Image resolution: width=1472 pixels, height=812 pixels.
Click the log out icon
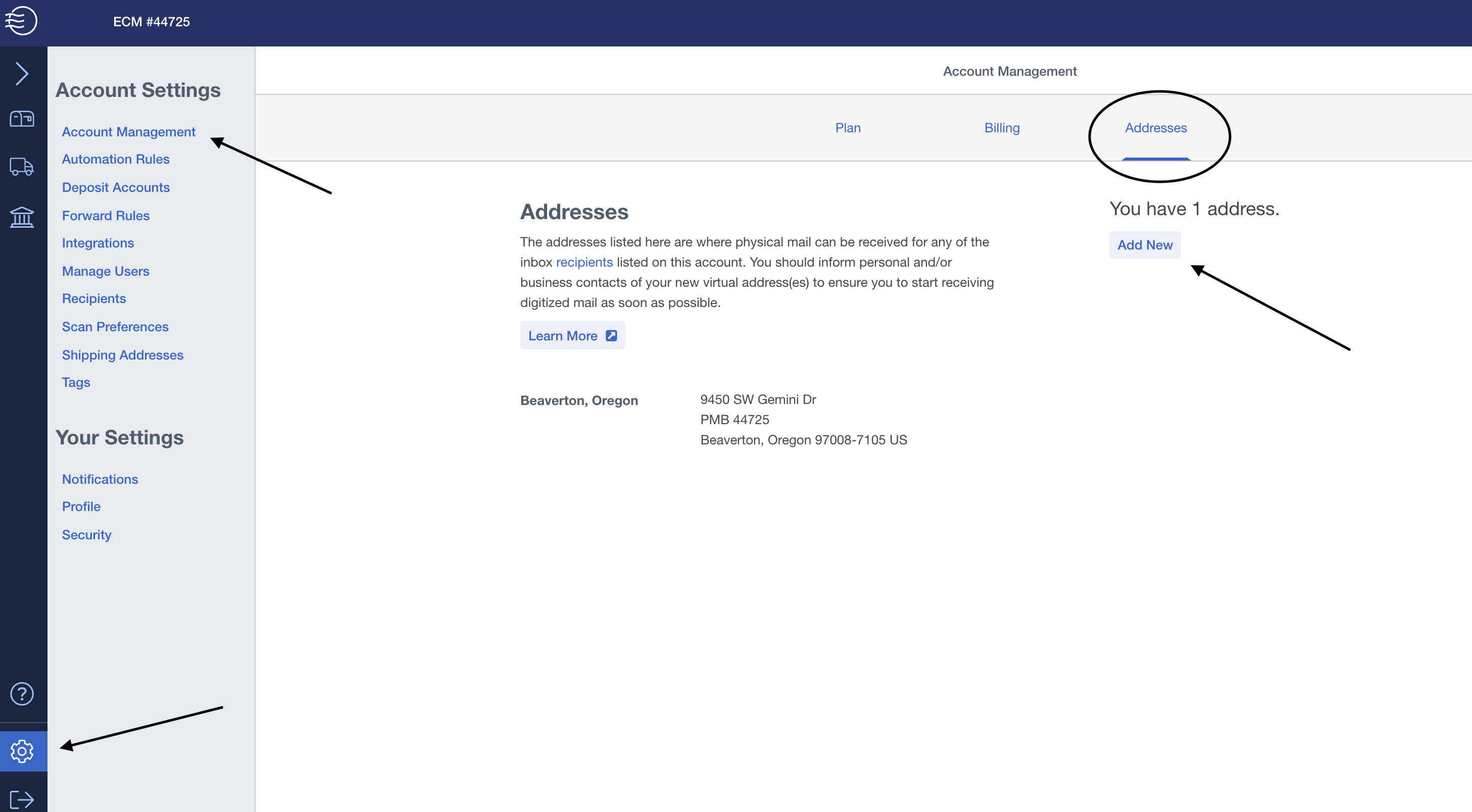[22, 799]
